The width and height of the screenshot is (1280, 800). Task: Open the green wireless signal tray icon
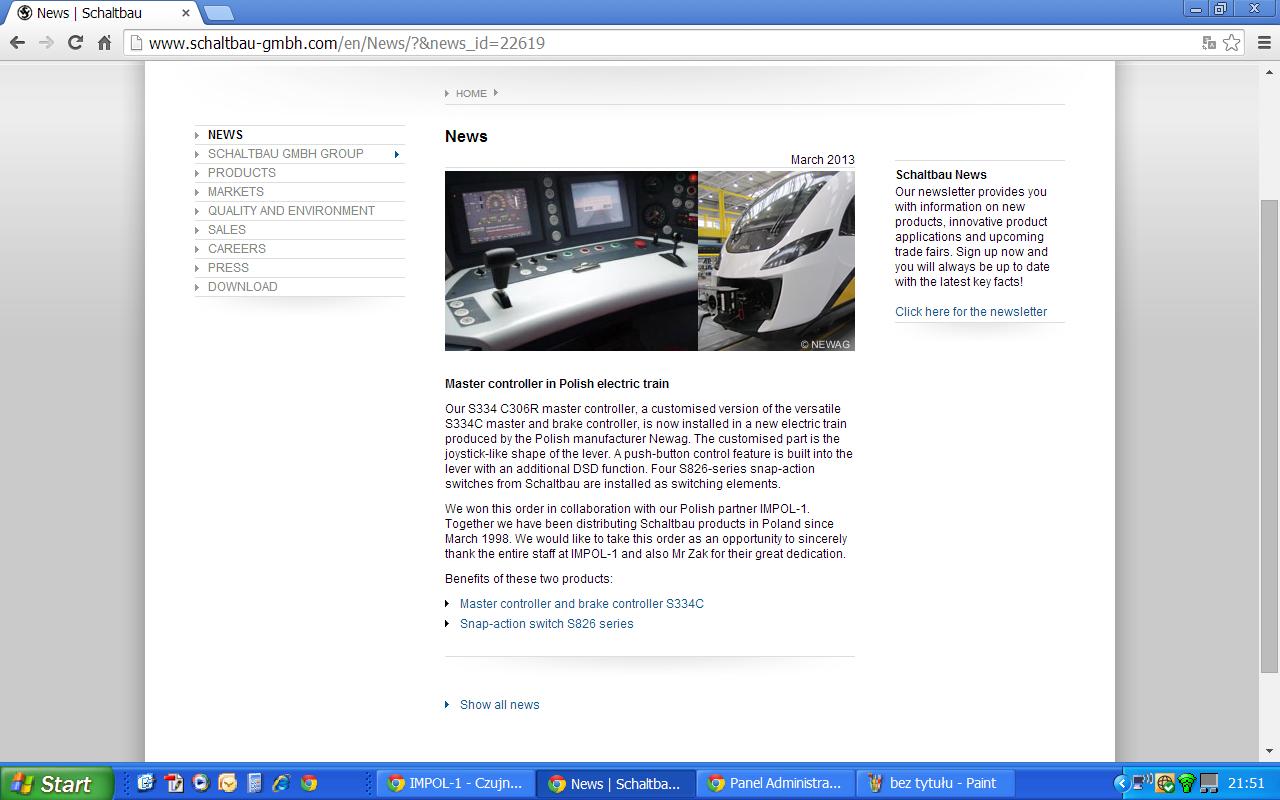[x=1186, y=783]
